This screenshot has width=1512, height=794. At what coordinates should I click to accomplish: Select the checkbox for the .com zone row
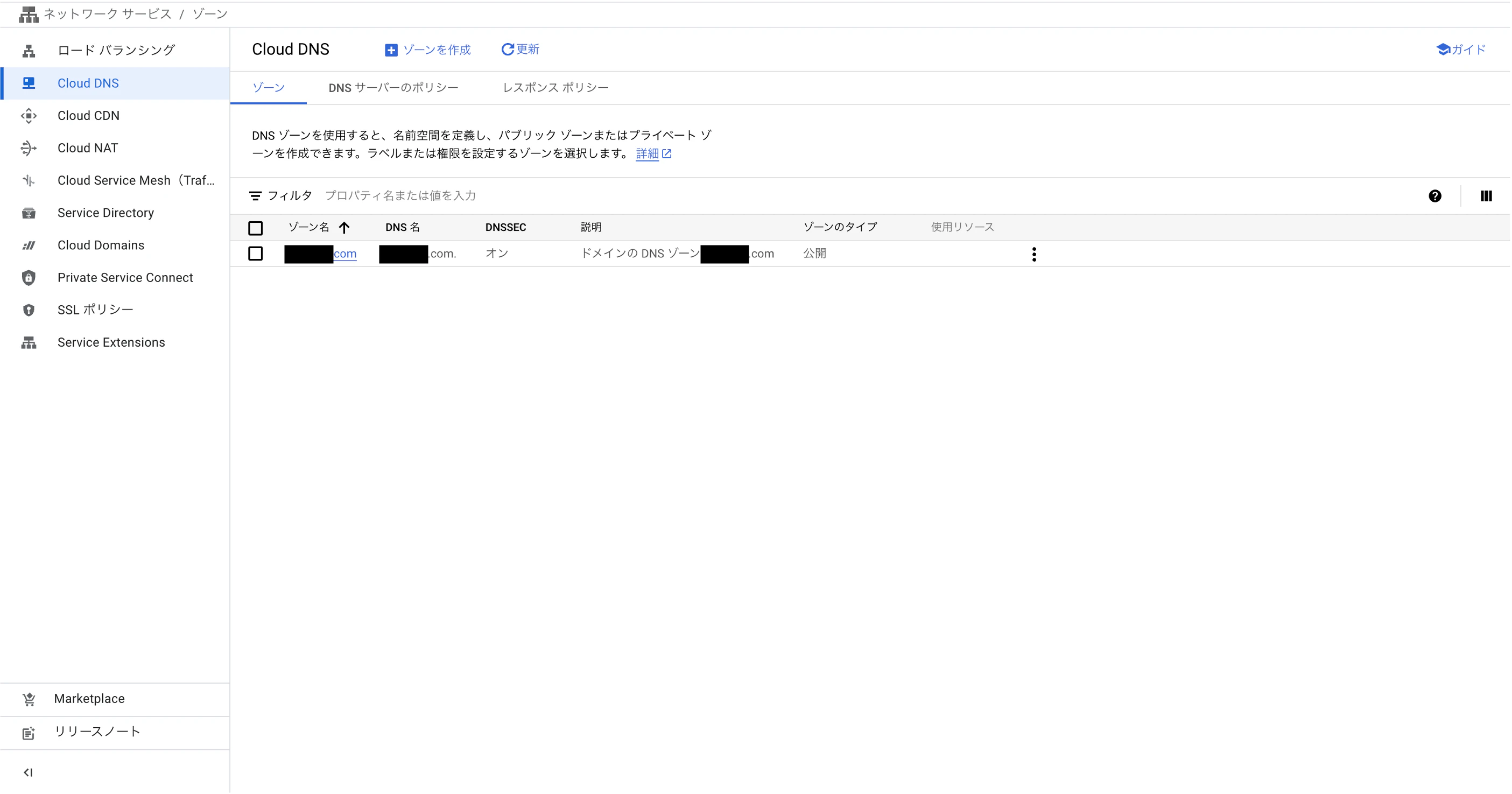[255, 254]
